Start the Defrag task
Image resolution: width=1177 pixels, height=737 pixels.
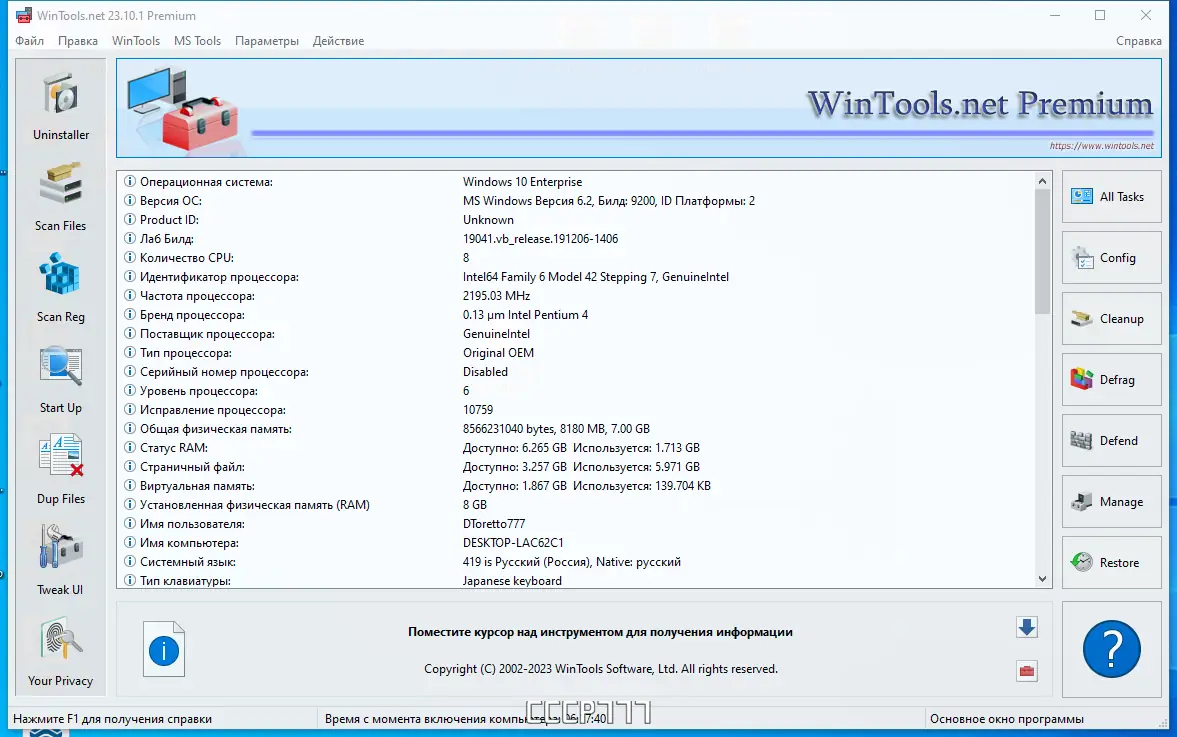[1112, 380]
